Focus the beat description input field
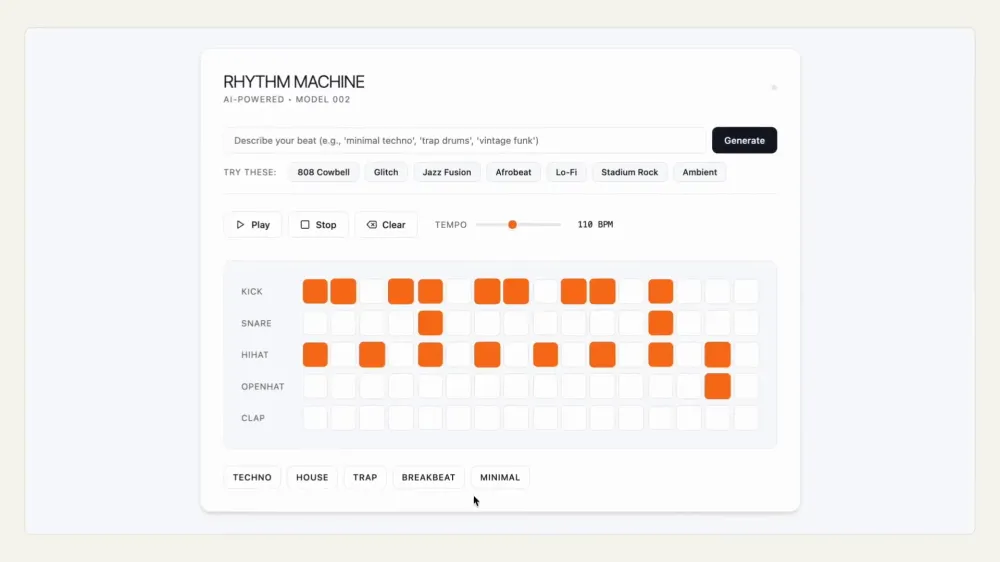This screenshot has height=562, width=1000. coord(465,140)
